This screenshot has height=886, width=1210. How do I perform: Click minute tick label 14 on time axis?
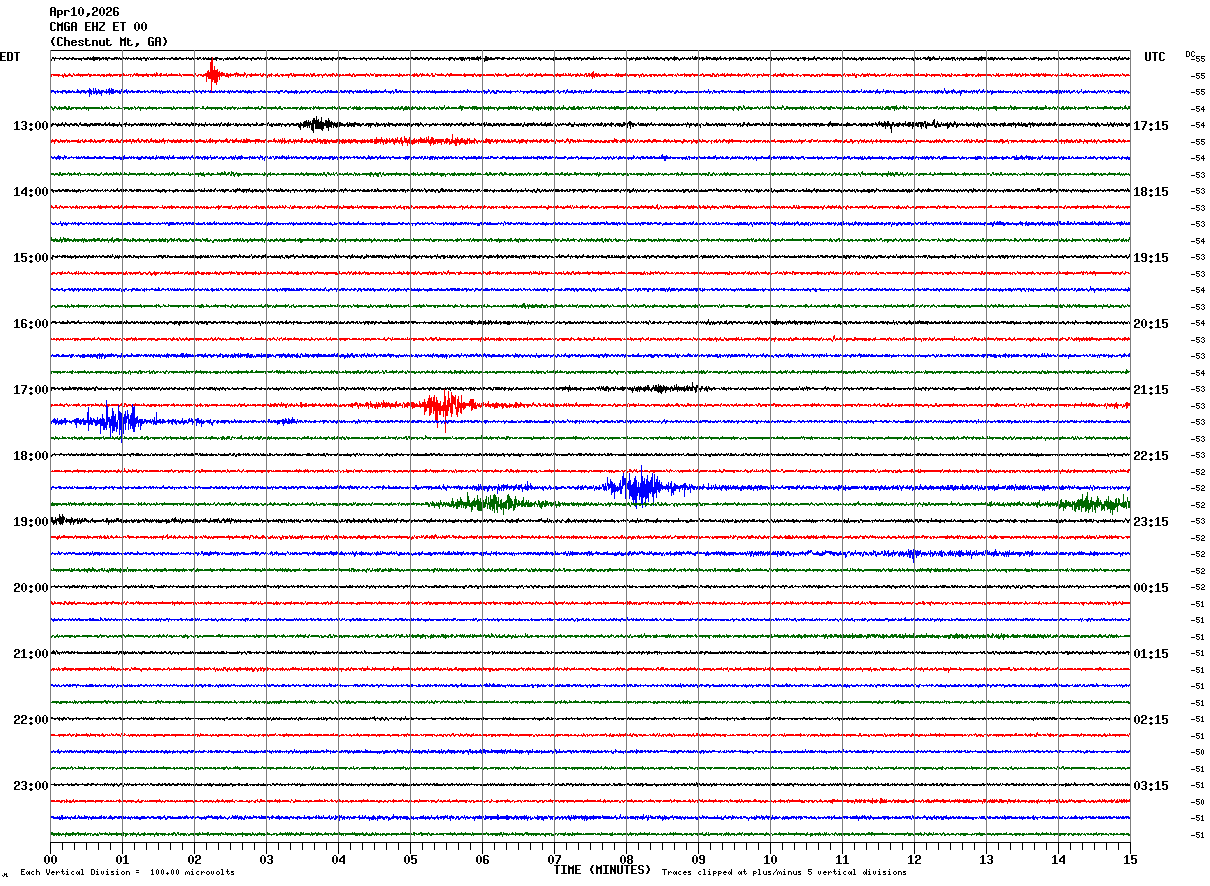coord(1058,860)
